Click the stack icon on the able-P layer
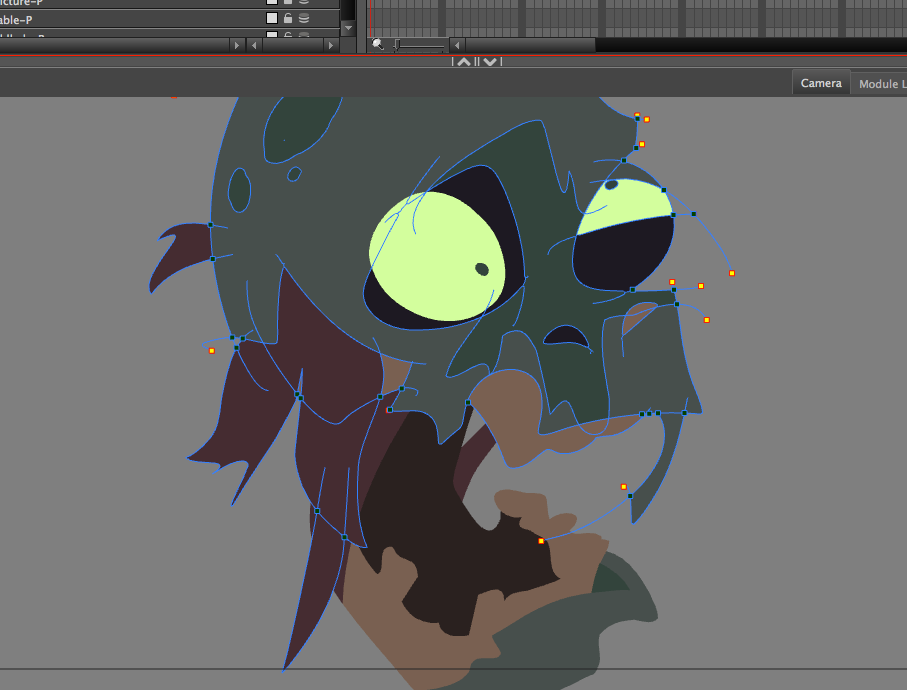This screenshot has width=907, height=690. [x=304, y=19]
